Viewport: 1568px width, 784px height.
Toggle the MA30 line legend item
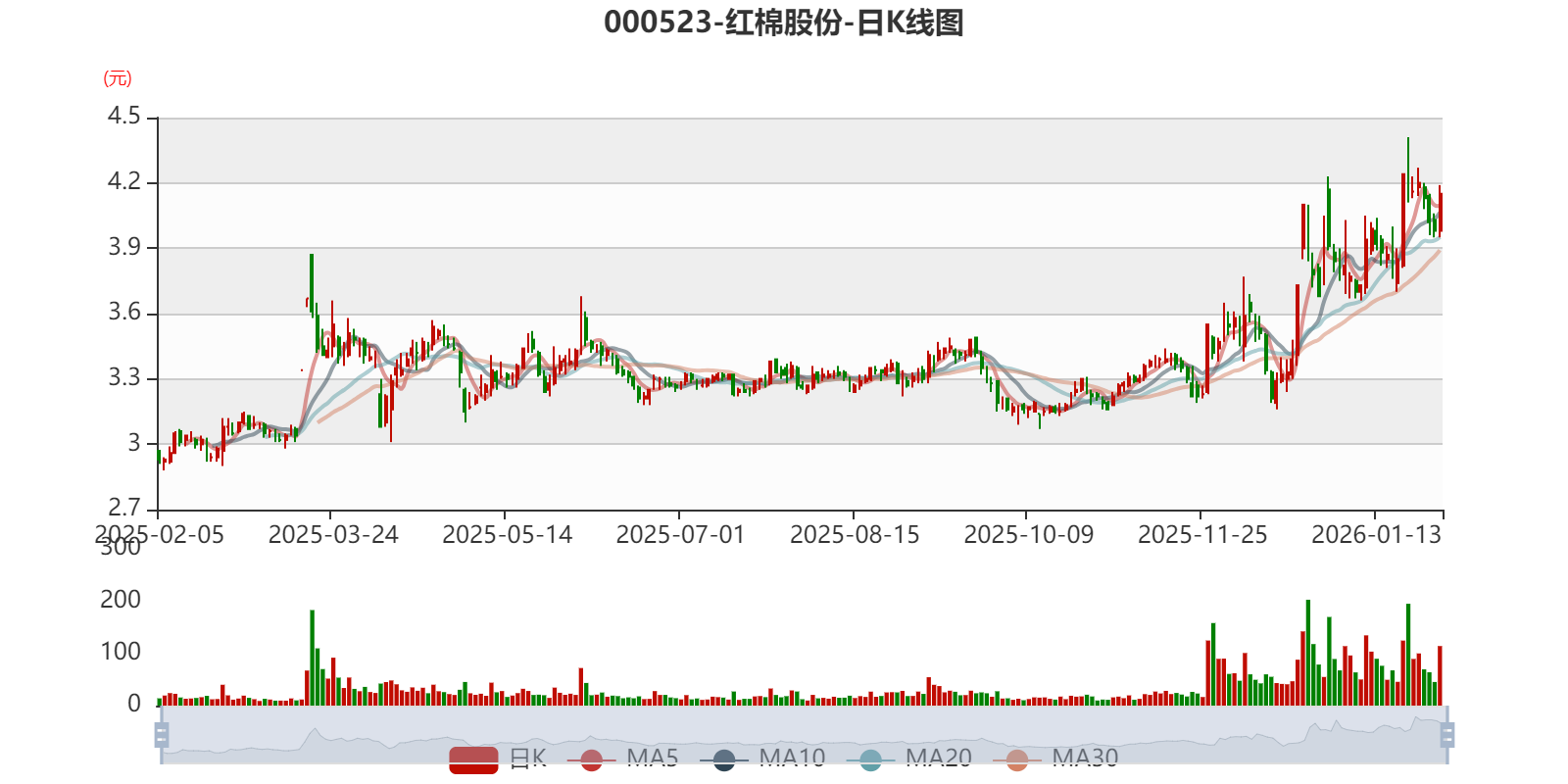(x=1055, y=759)
